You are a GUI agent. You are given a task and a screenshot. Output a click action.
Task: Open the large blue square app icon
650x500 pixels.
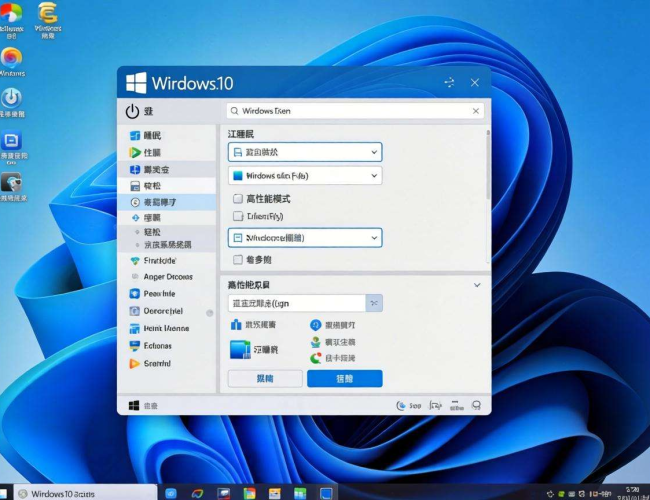(240, 350)
